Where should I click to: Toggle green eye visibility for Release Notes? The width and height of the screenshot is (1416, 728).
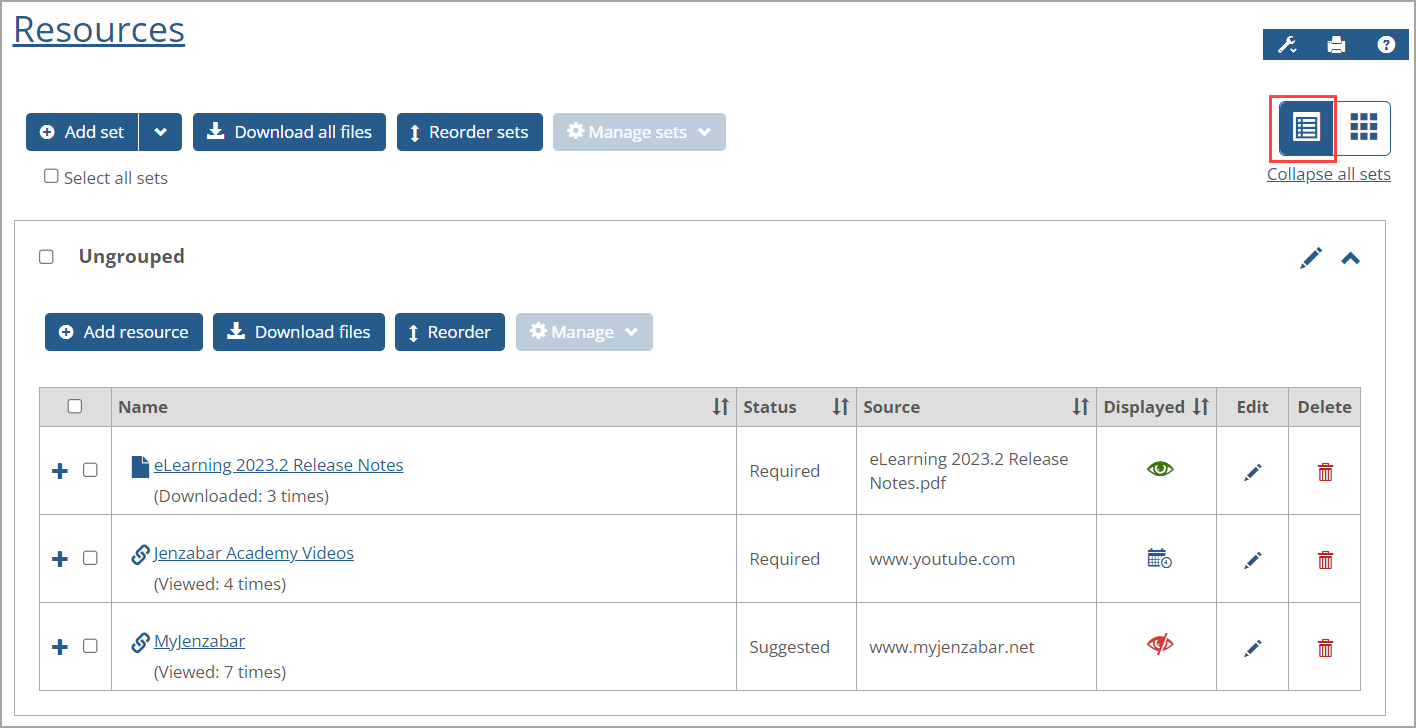tap(1160, 469)
